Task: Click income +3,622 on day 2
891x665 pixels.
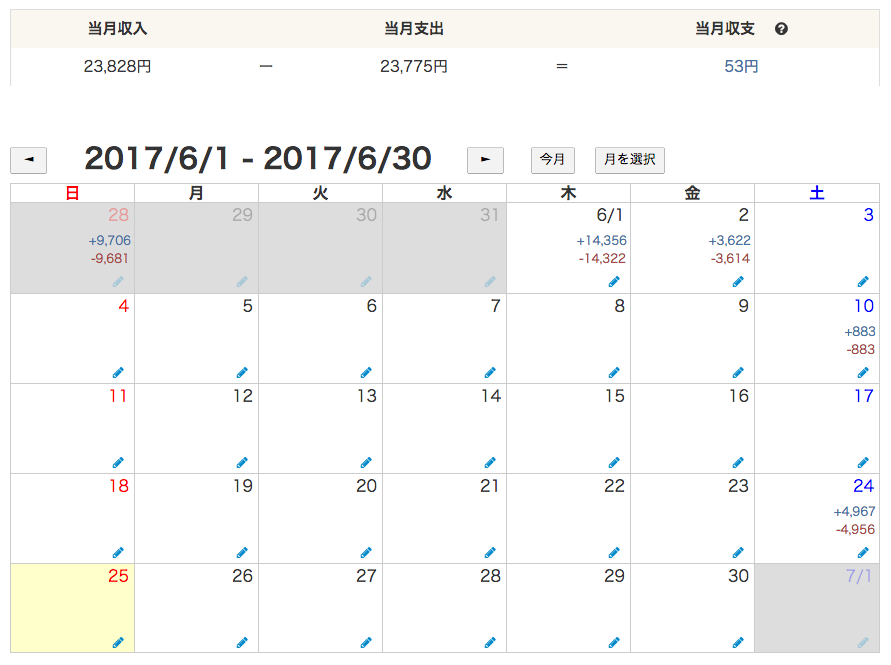Action: pos(729,240)
